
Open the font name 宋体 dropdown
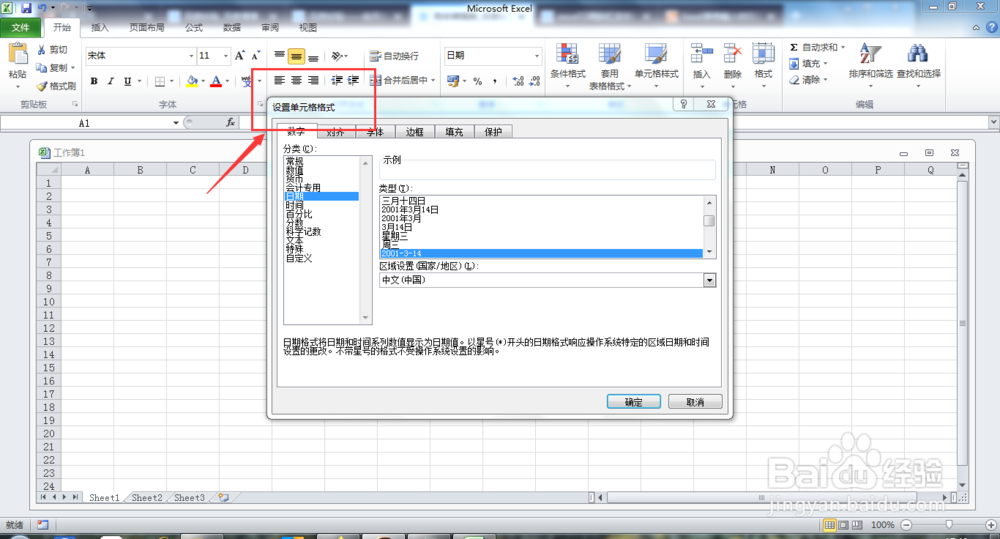pyautogui.click(x=191, y=56)
